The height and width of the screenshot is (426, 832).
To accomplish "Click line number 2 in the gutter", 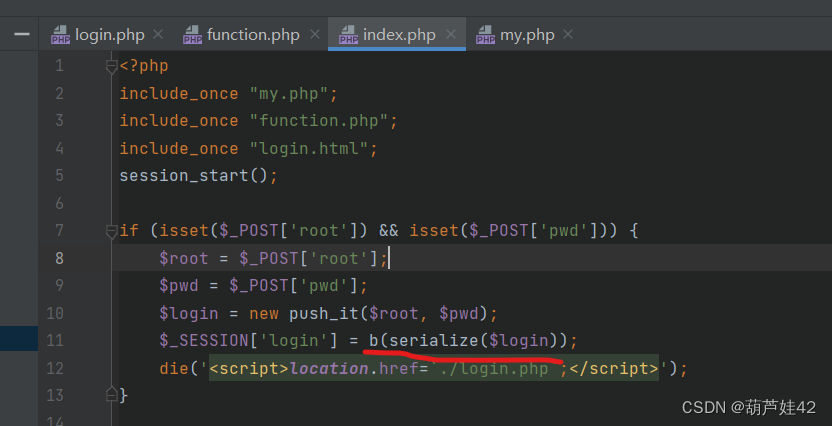I will pyautogui.click(x=59, y=93).
